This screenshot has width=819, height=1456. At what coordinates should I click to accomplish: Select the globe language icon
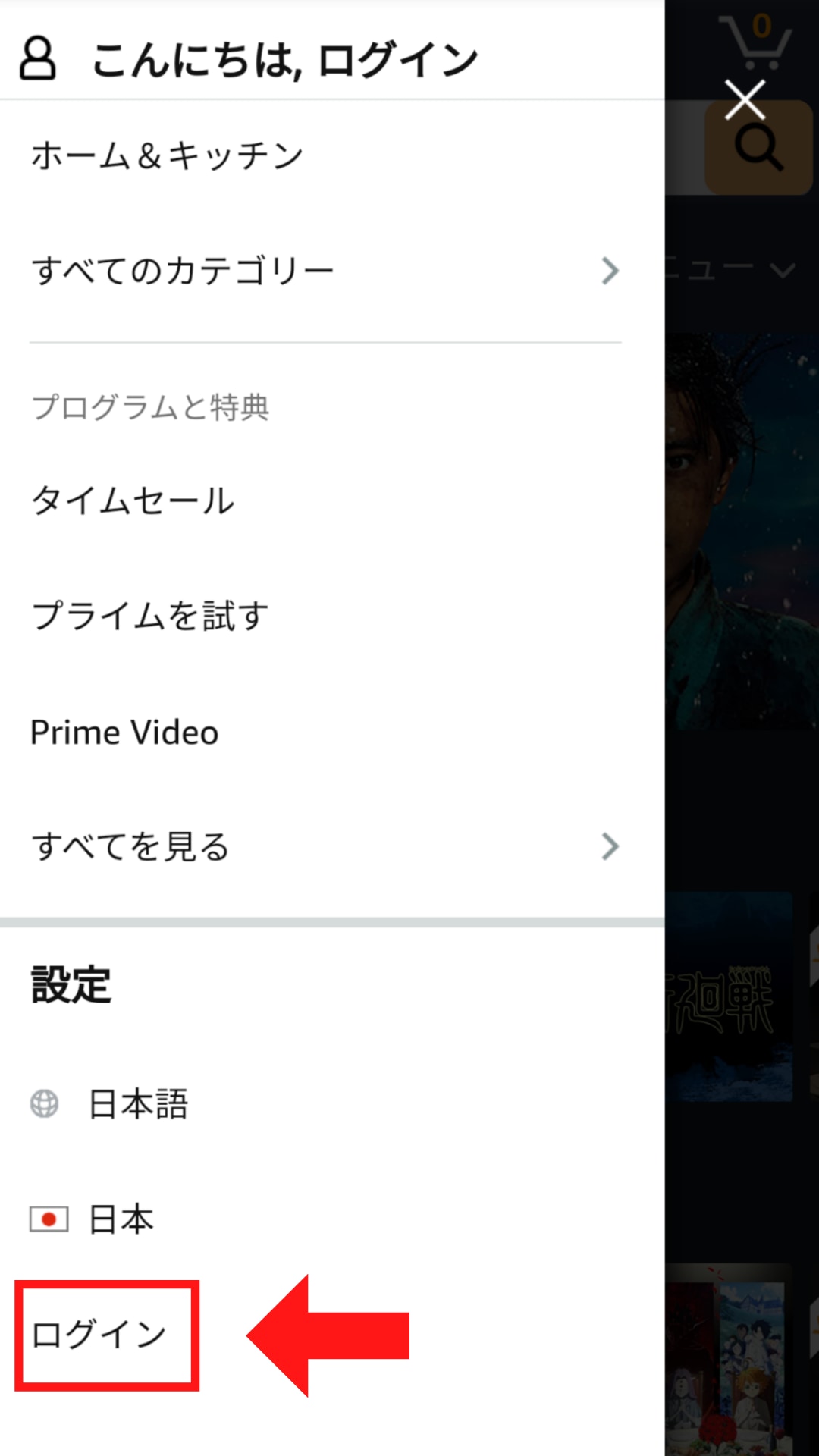tap(44, 1103)
